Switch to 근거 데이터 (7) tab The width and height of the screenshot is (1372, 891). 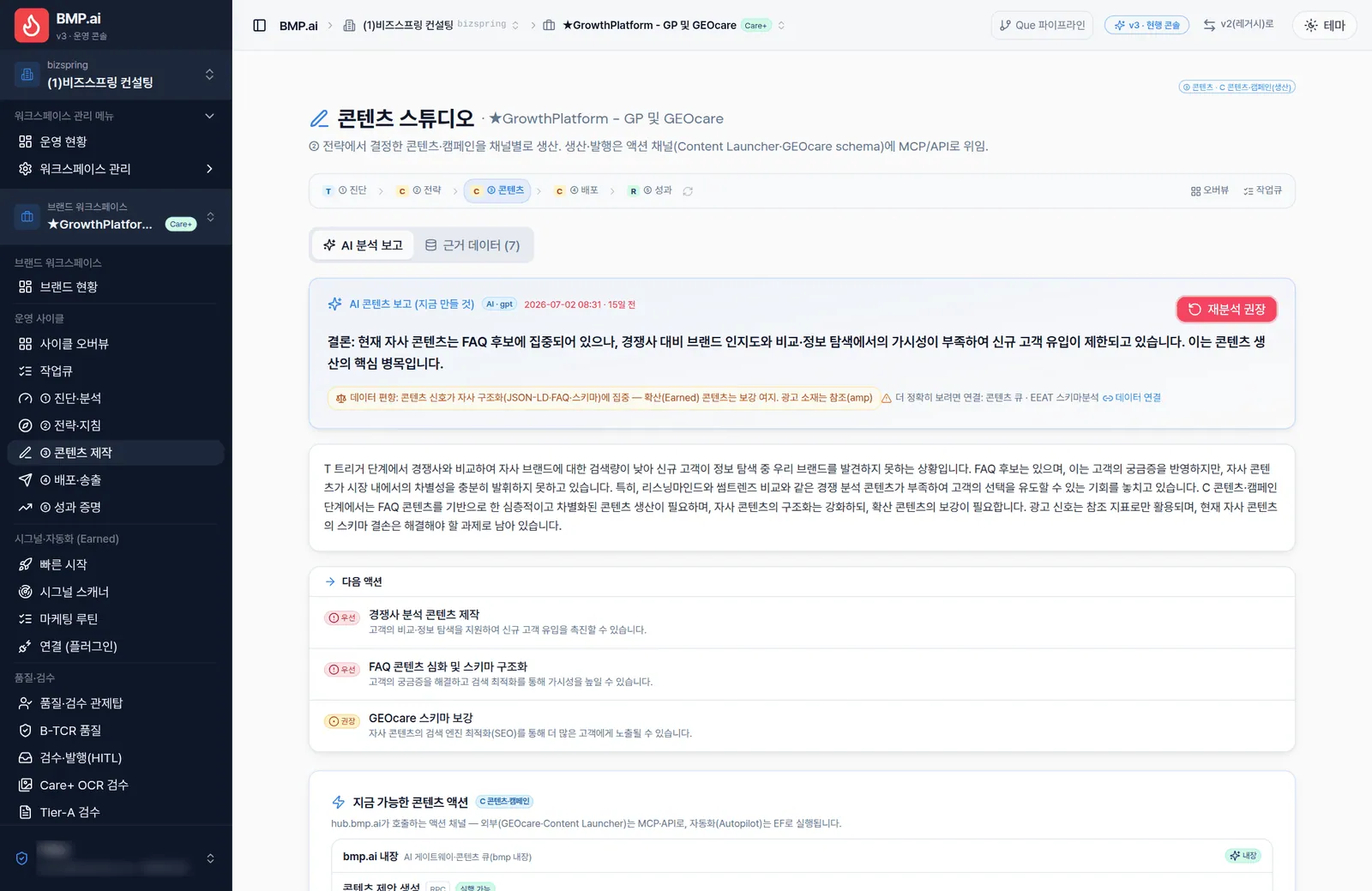[x=472, y=245]
